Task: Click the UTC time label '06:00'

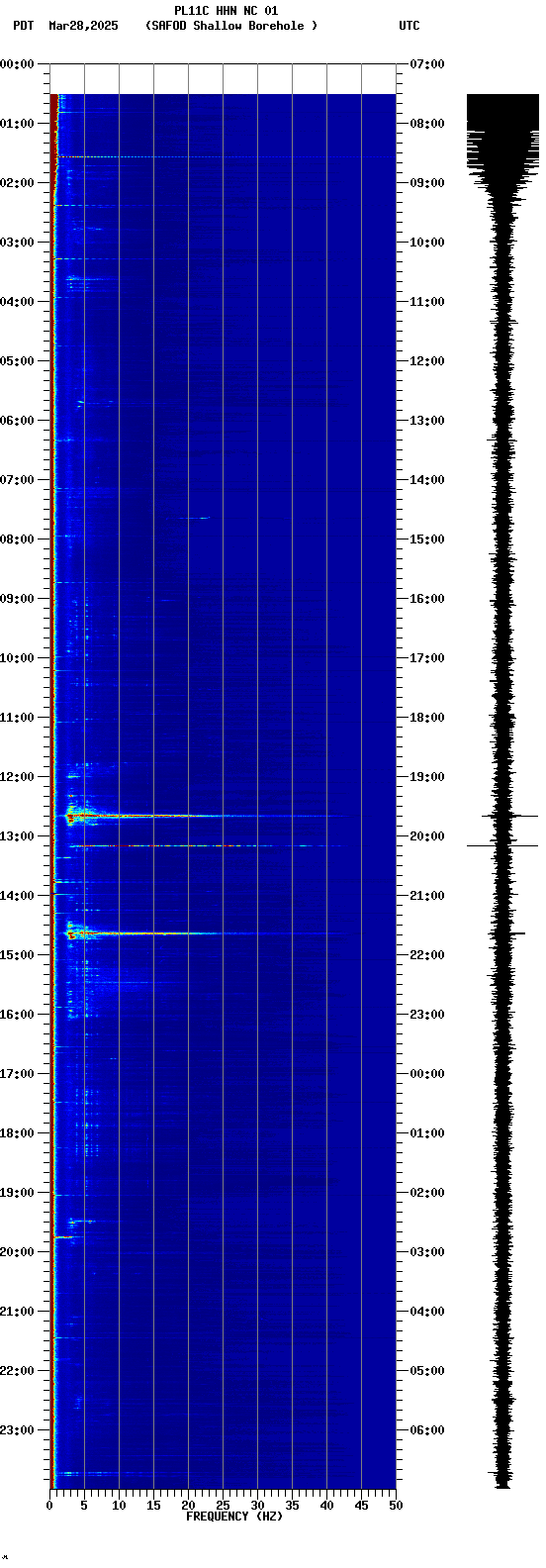Action: (427, 1430)
